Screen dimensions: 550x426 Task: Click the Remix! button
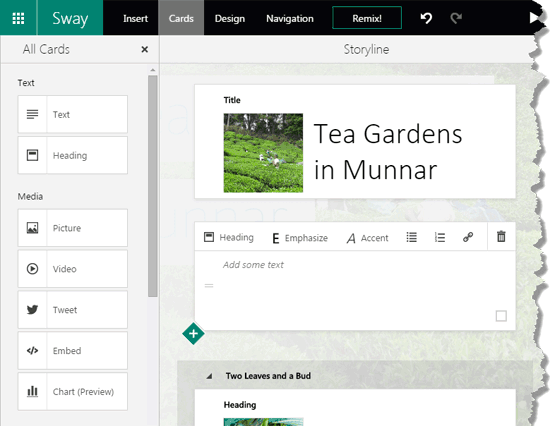point(367,18)
